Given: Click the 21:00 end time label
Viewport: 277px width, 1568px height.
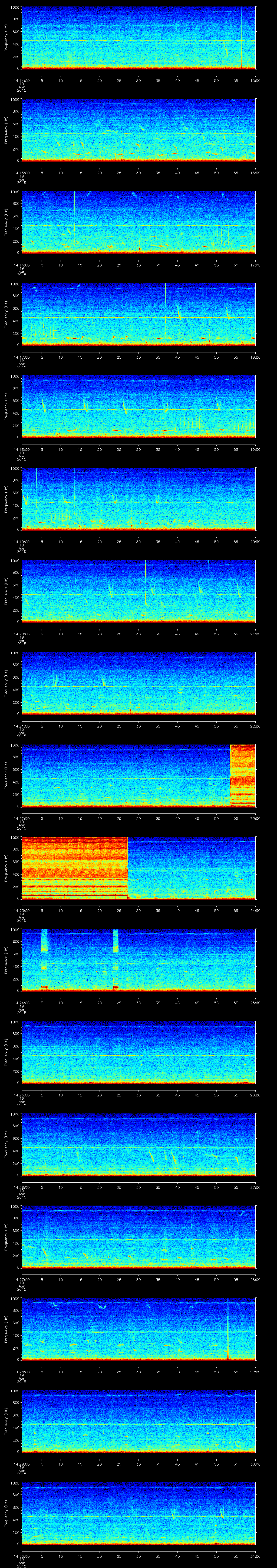Looking at the screenshot, I should [256, 634].
